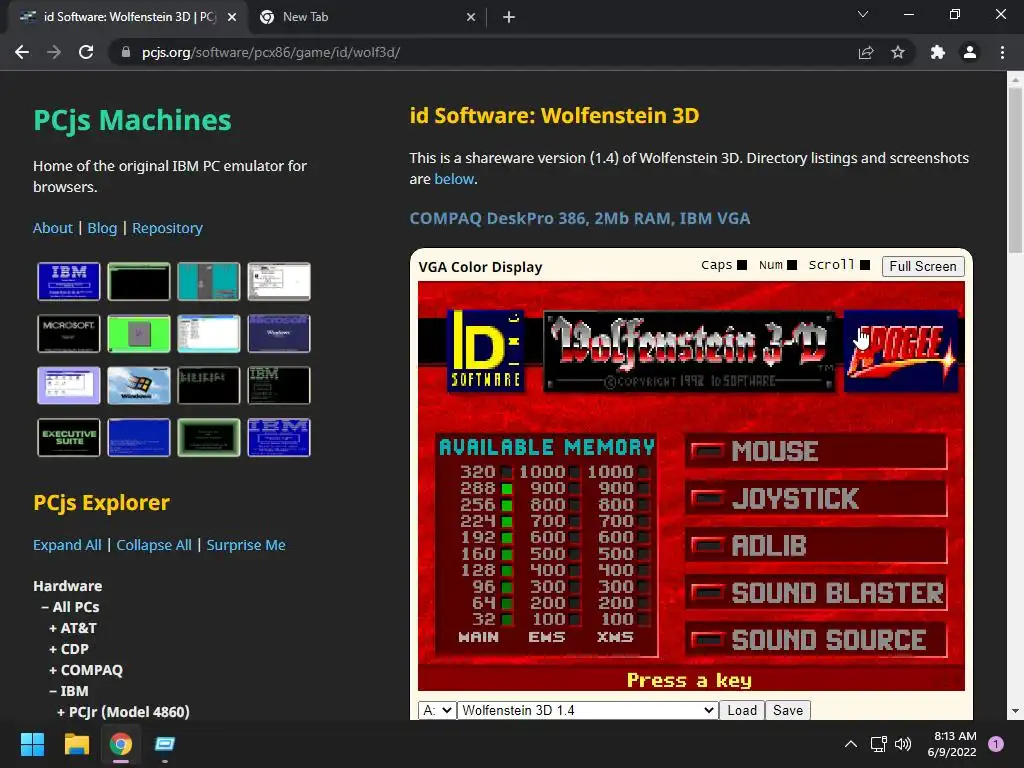1024x768 pixels.
Task: Open the Chrome profile icon
Action: [x=970, y=52]
